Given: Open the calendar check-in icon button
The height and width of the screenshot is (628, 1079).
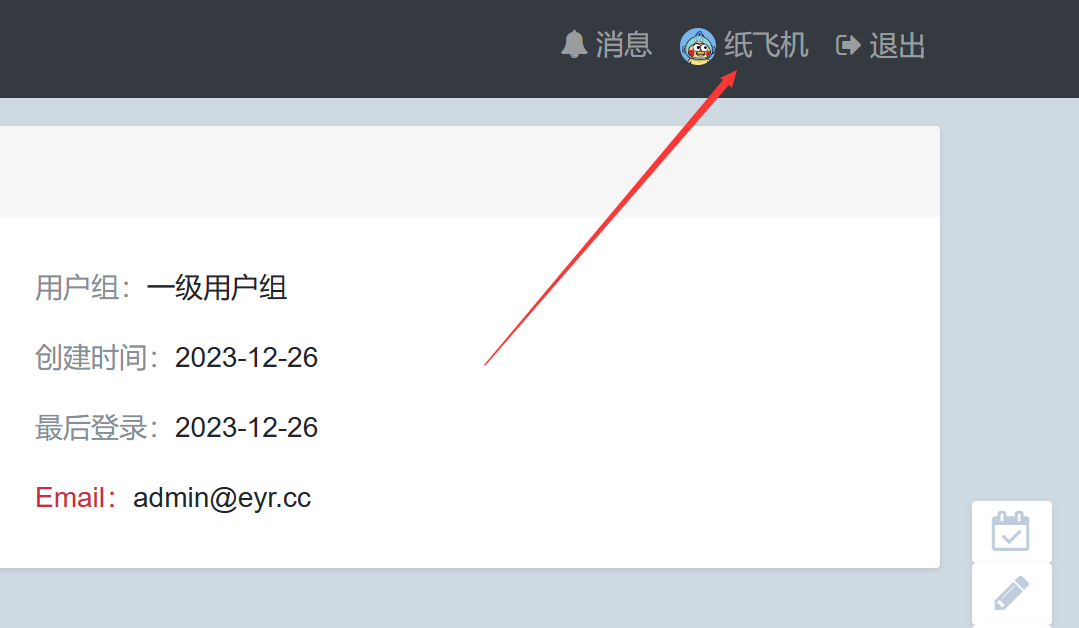Looking at the screenshot, I should (1011, 532).
